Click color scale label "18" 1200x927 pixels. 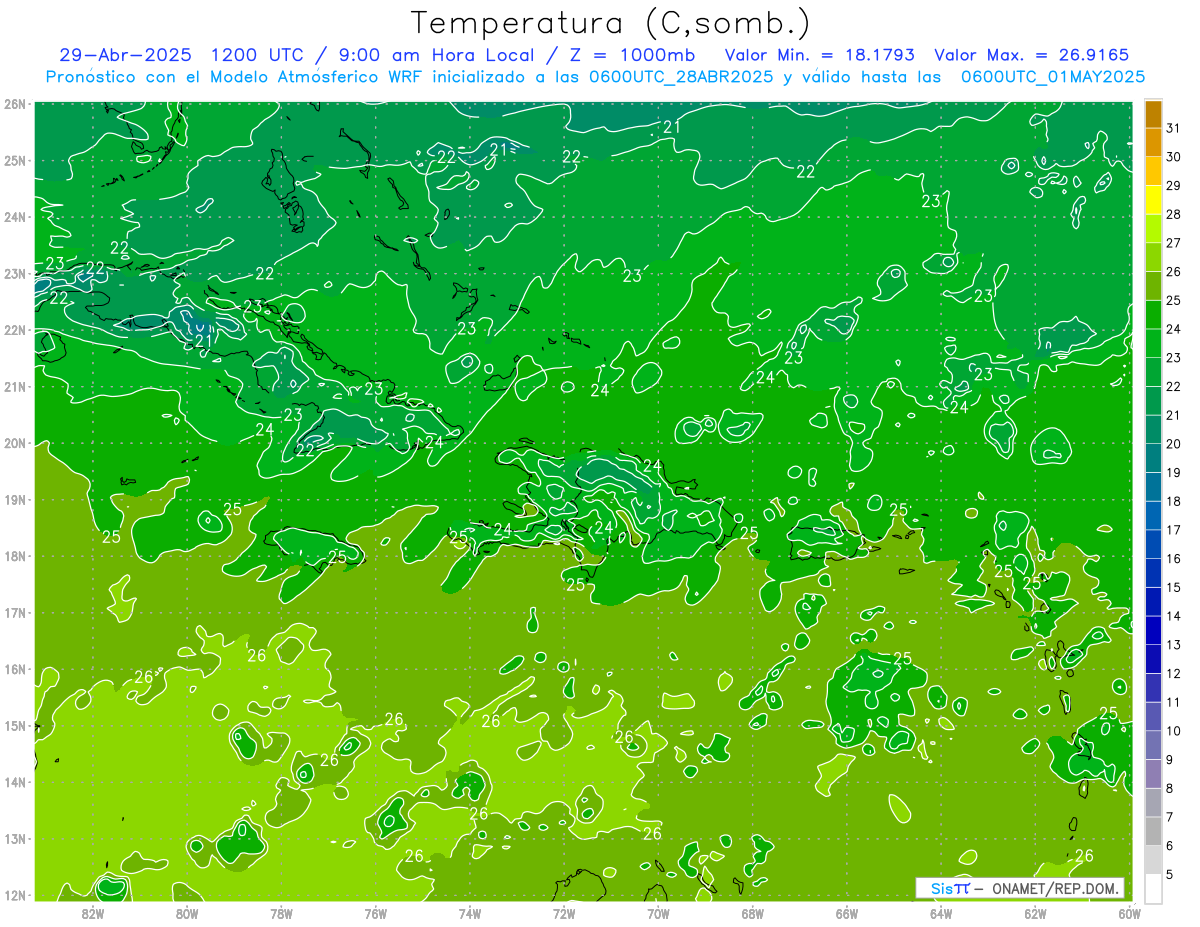click(x=1174, y=501)
